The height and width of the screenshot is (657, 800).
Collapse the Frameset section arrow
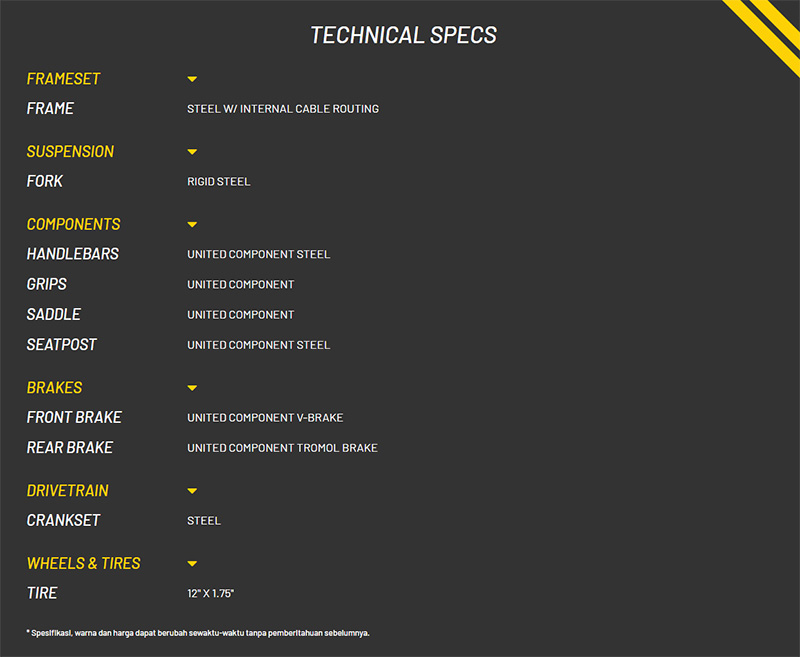[x=192, y=79]
